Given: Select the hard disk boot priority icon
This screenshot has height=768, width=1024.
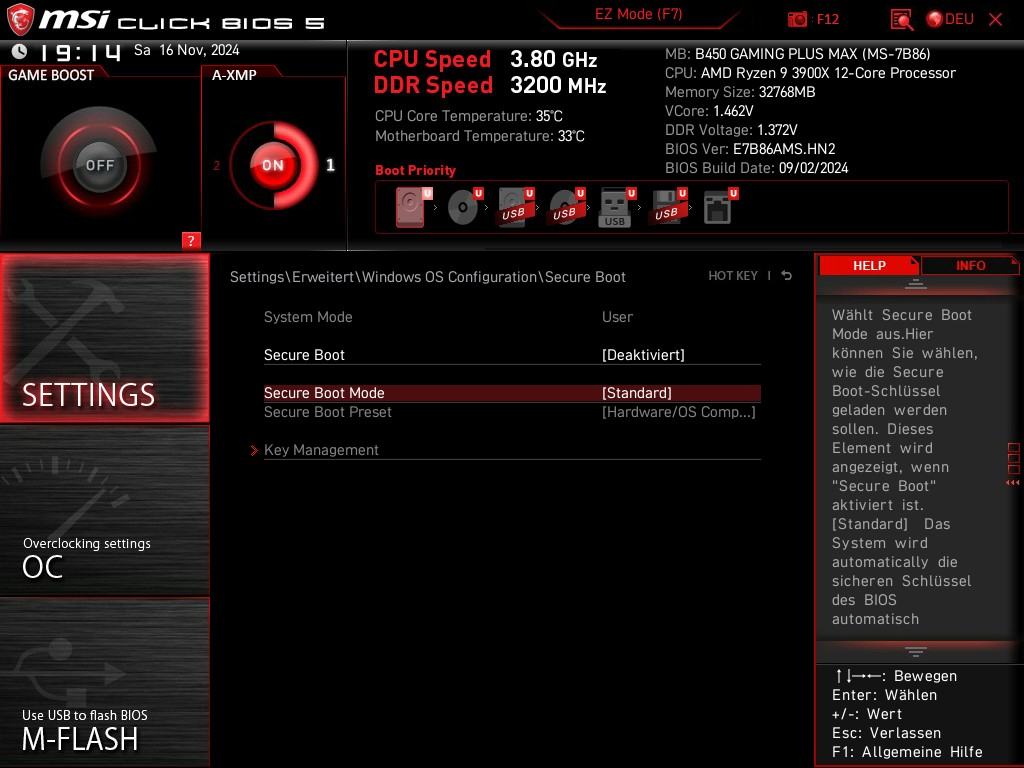Looking at the screenshot, I should pyautogui.click(x=413, y=207).
